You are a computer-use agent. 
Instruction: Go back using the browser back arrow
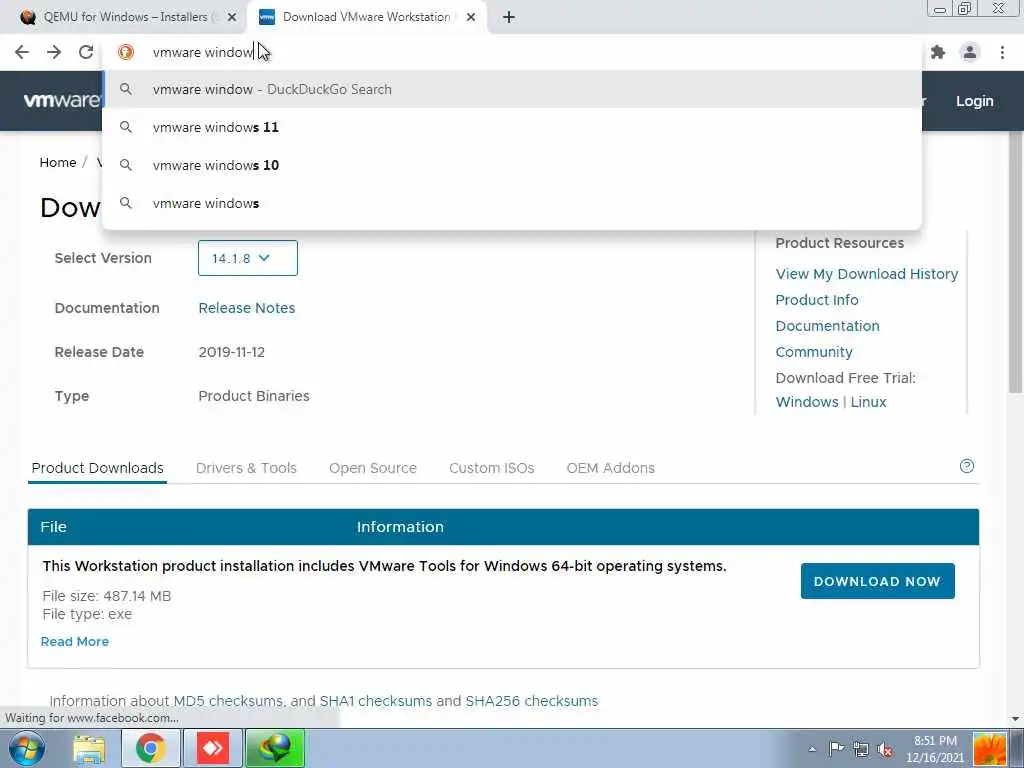pos(22,52)
